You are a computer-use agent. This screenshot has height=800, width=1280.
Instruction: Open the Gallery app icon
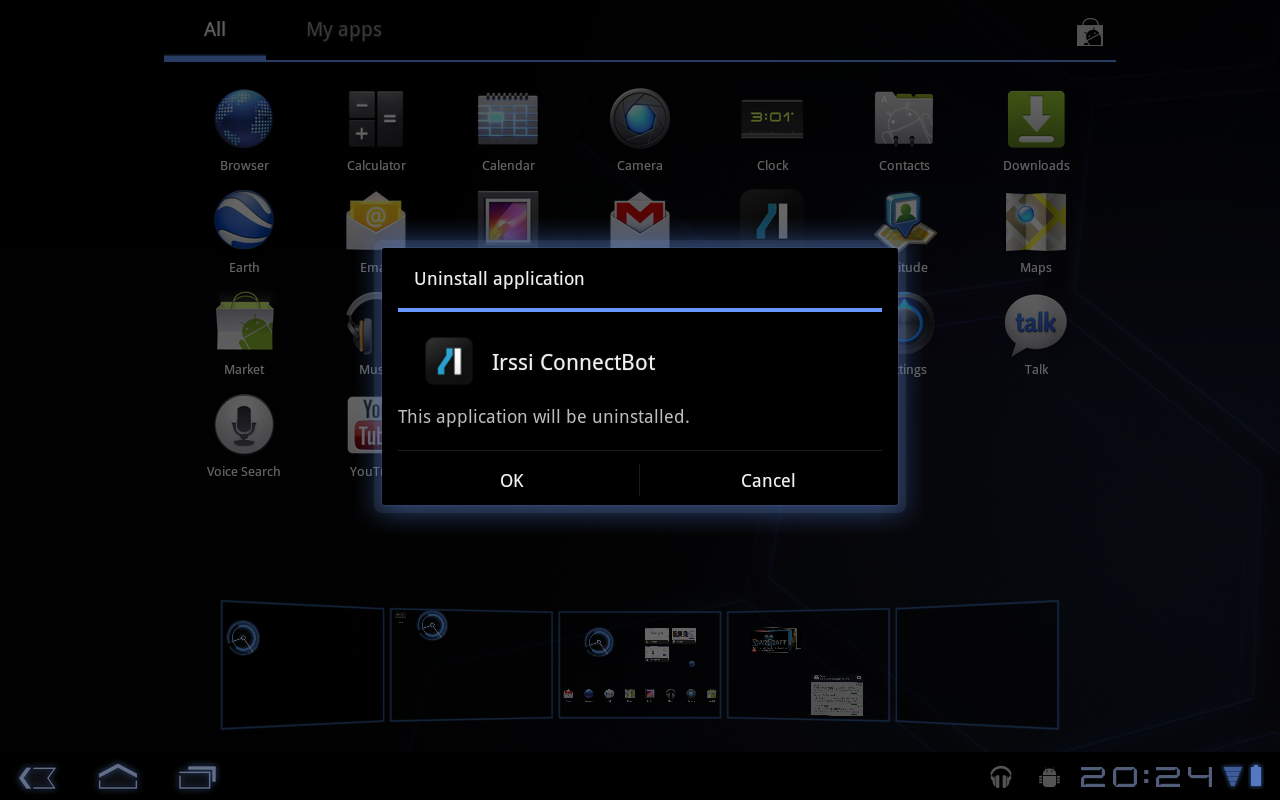pyautogui.click(x=508, y=218)
